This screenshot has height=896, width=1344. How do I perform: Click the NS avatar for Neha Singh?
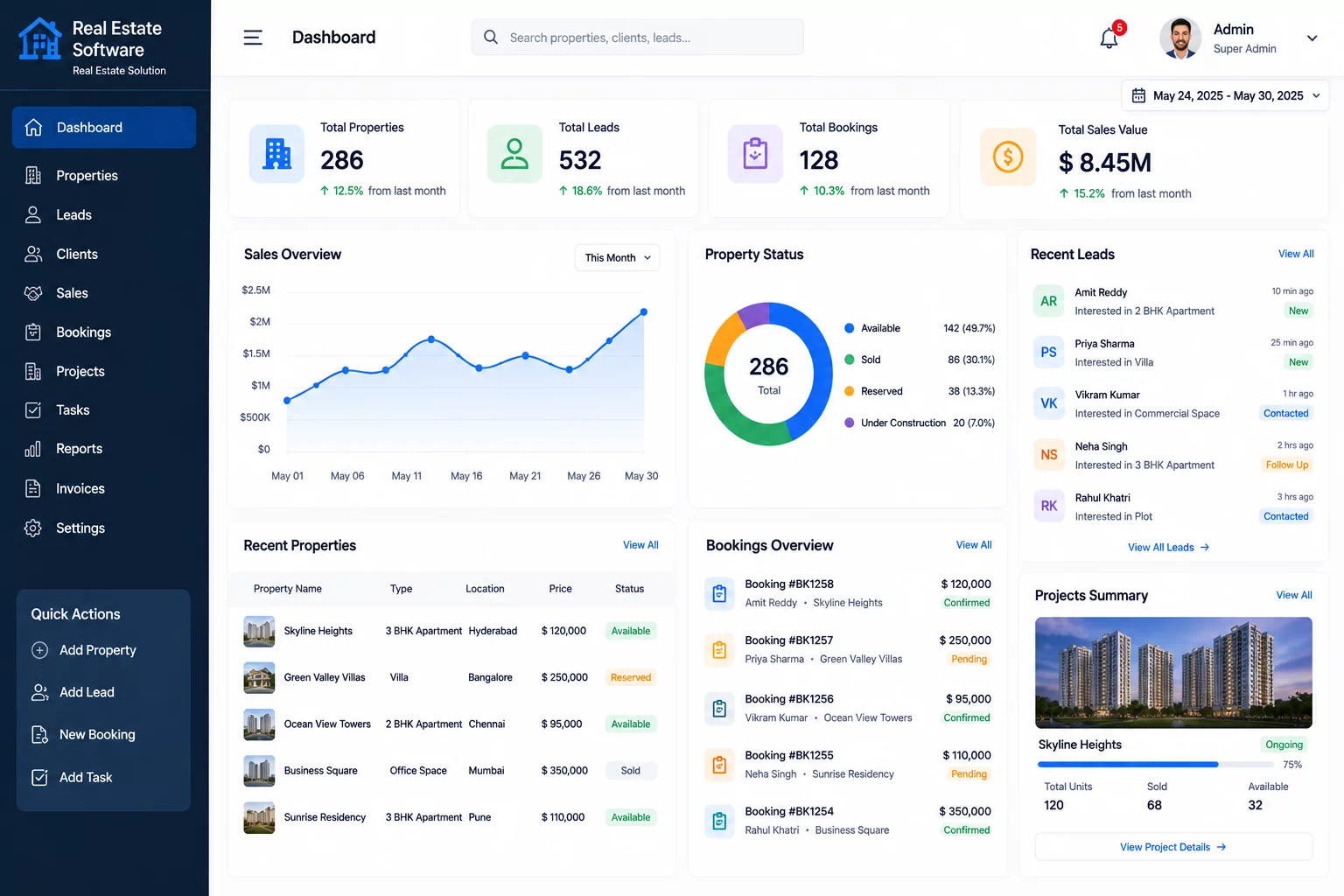click(1048, 455)
